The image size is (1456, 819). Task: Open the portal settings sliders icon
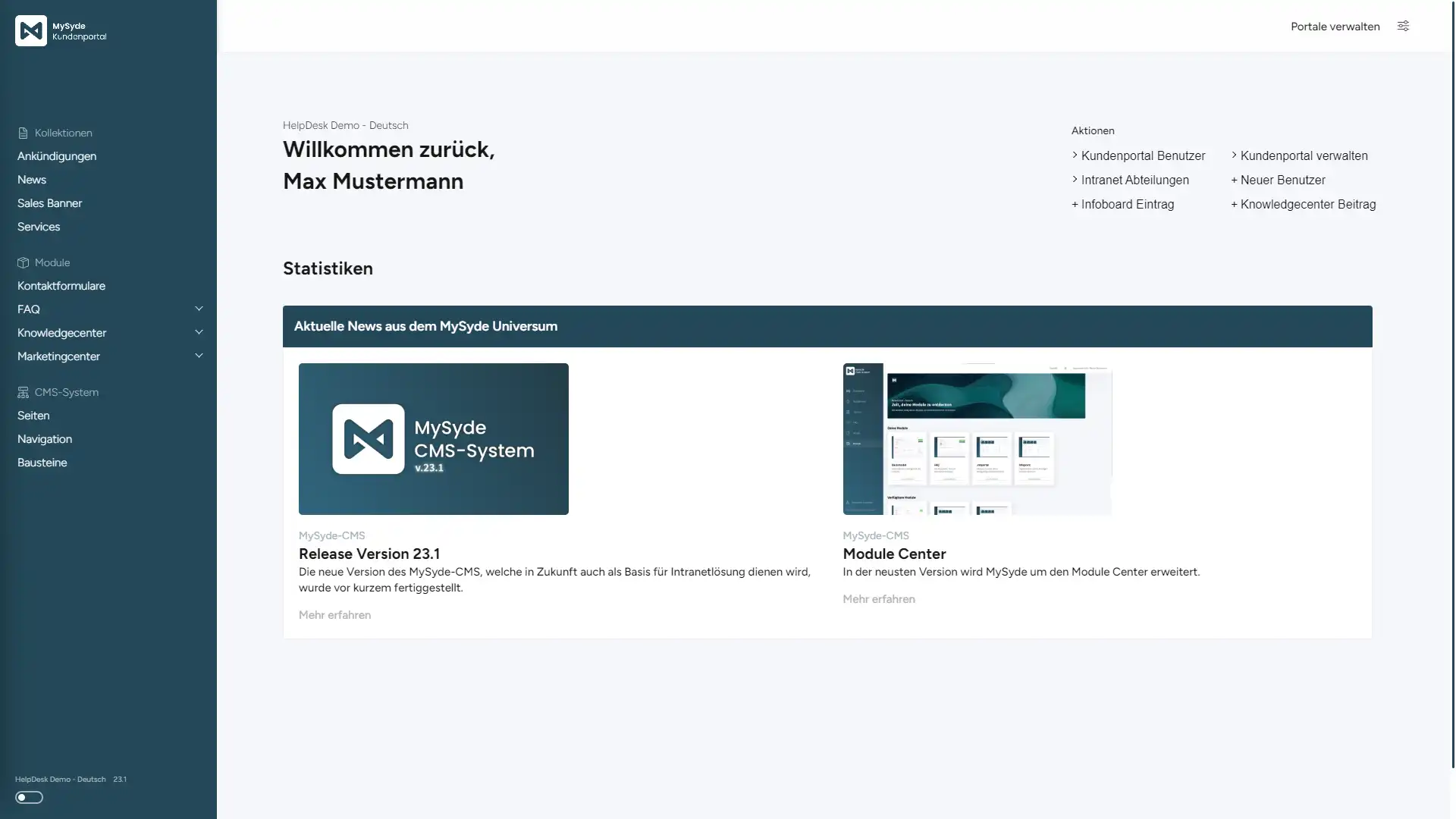[x=1403, y=26]
